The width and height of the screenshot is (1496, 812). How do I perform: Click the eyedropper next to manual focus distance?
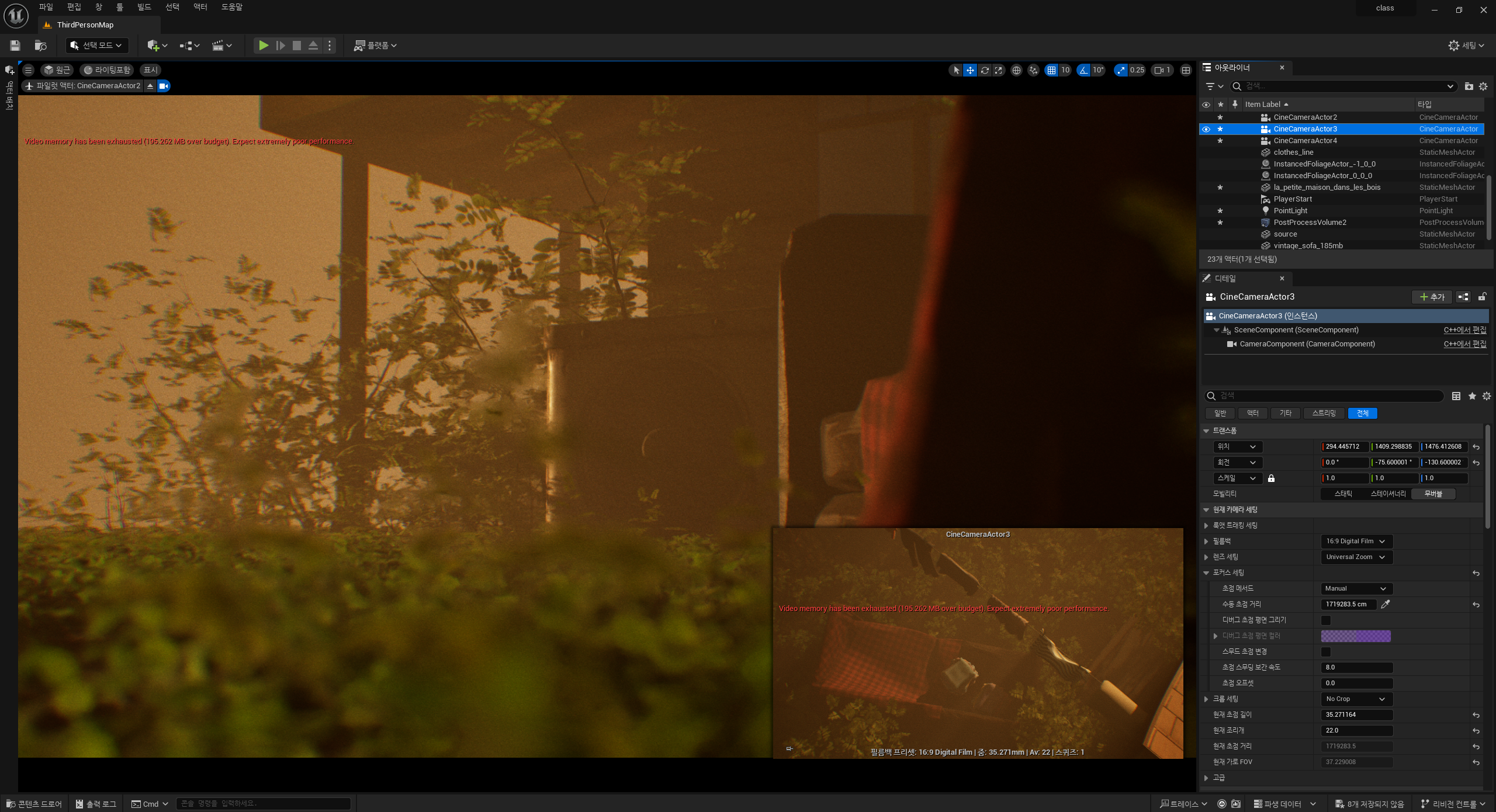(x=1385, y=605)
